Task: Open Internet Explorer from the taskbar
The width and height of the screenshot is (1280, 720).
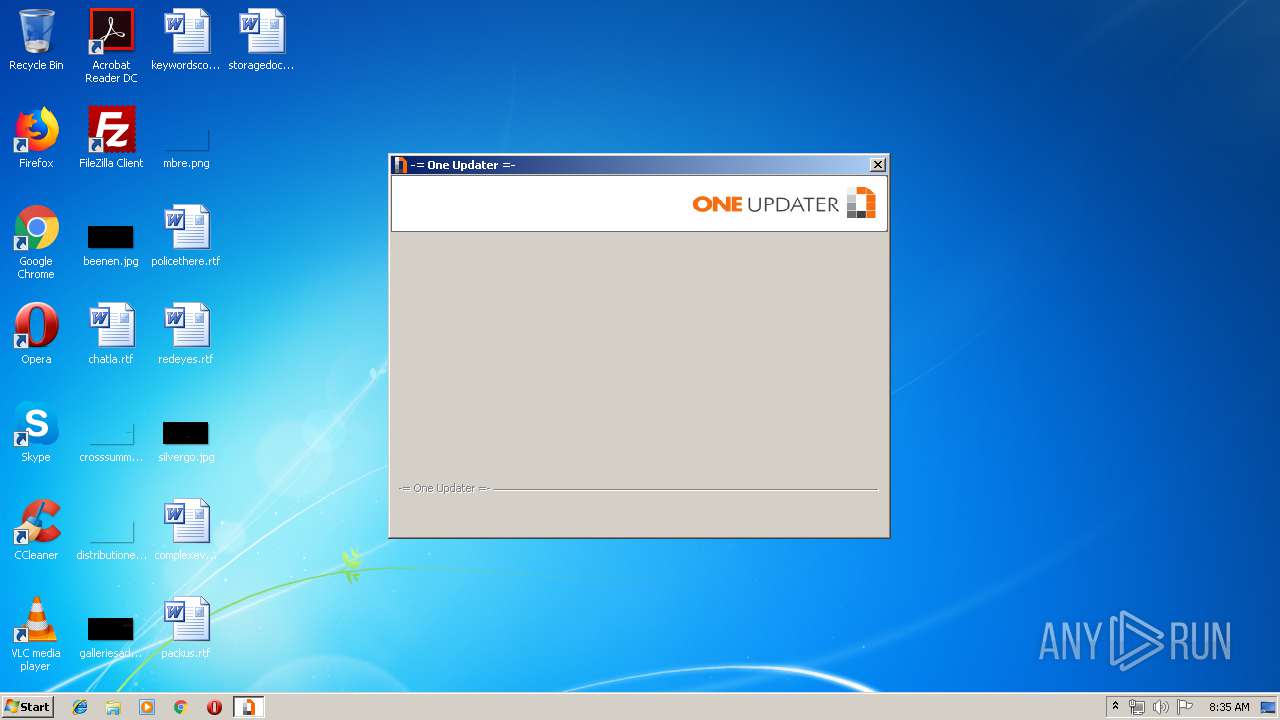Action: coord(80,707)
